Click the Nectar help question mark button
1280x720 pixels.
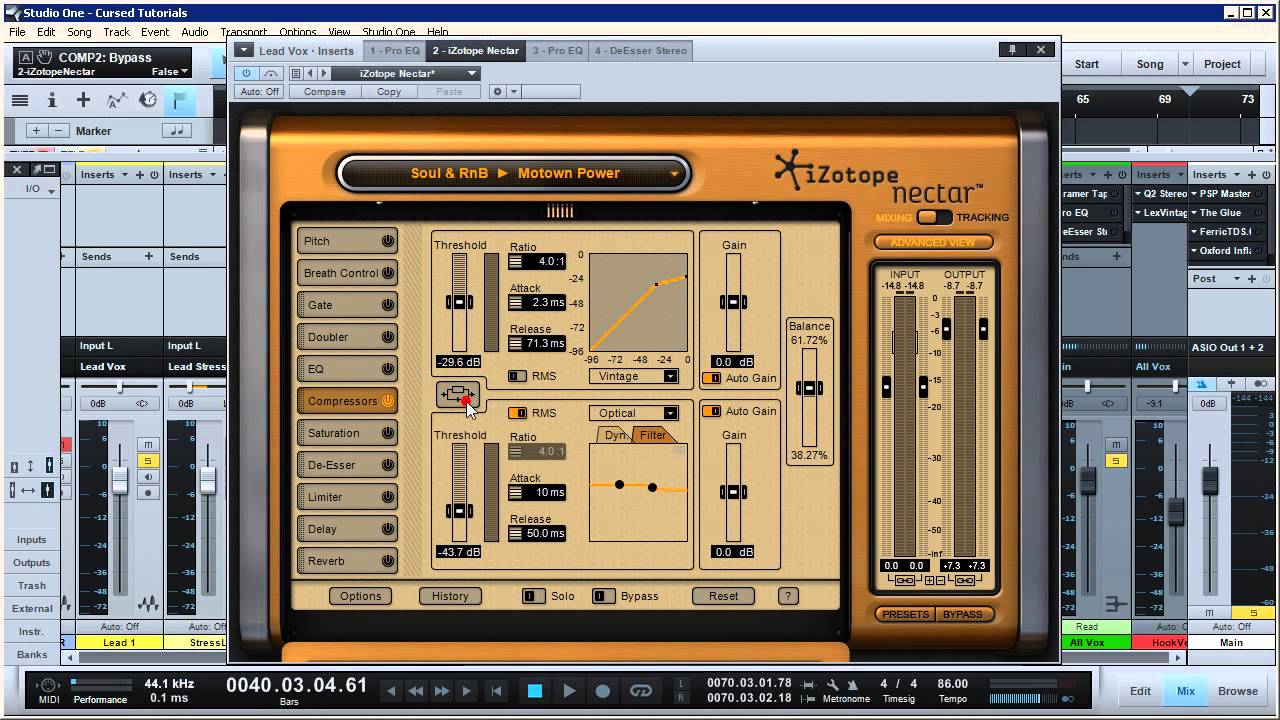click(x=788, y=596)
